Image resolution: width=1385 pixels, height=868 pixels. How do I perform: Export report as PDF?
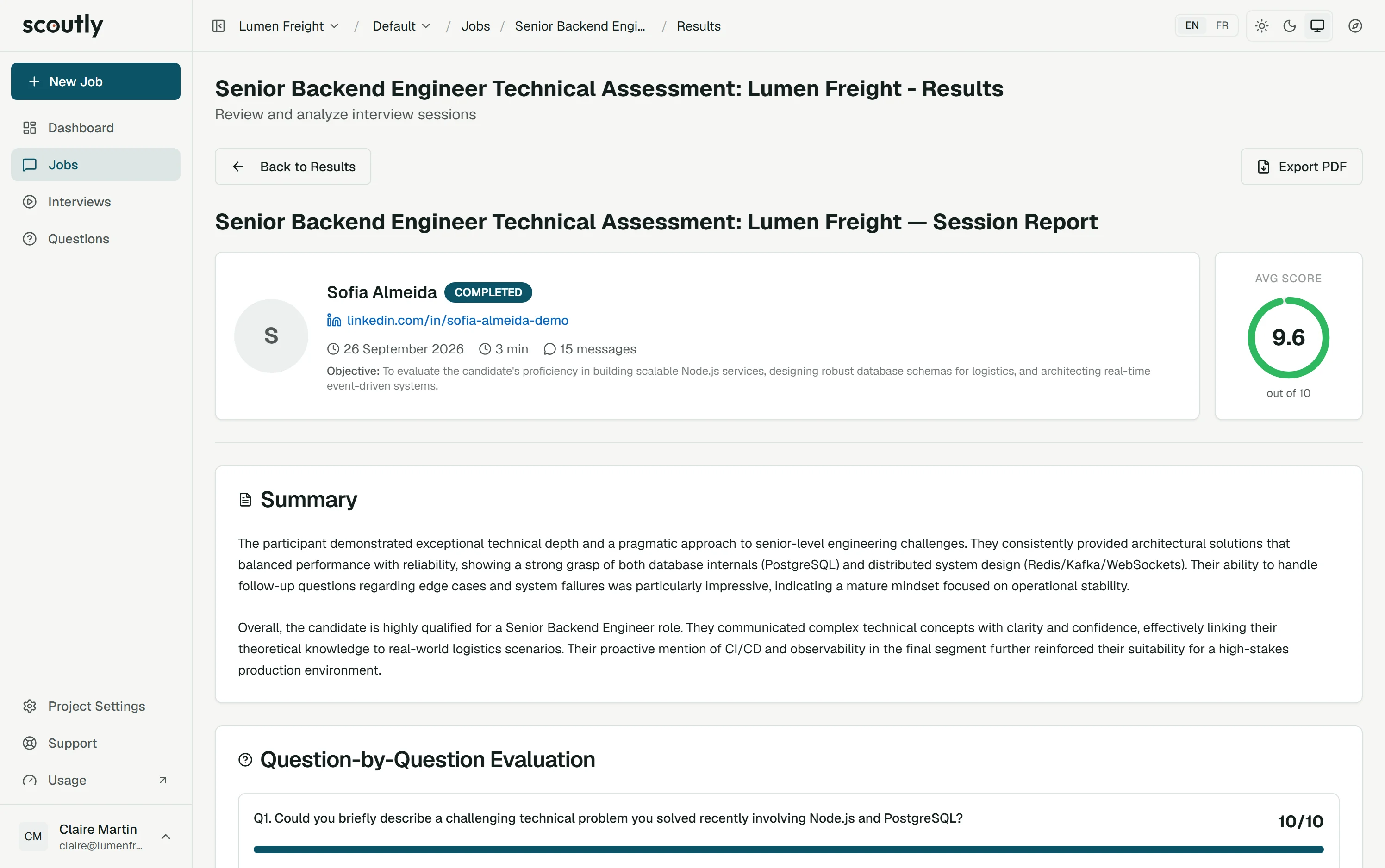pyautogui.click(x=1301, y=167)
